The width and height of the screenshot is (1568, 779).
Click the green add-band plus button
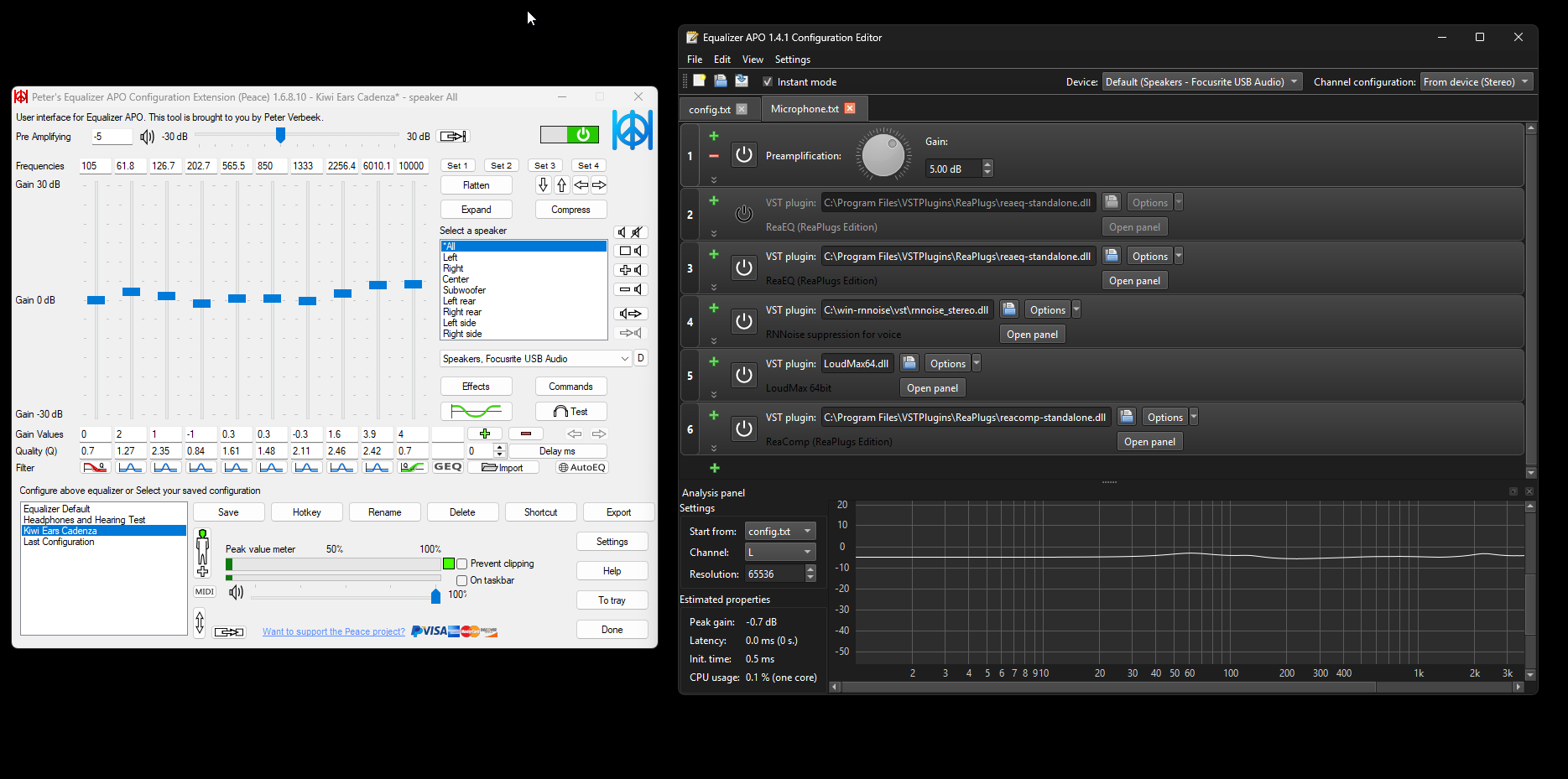485,434
